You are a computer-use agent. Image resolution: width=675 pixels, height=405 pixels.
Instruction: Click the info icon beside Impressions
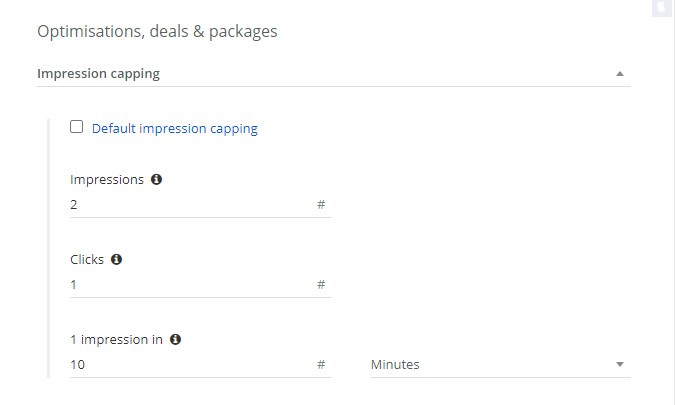[x=156, y=179]
